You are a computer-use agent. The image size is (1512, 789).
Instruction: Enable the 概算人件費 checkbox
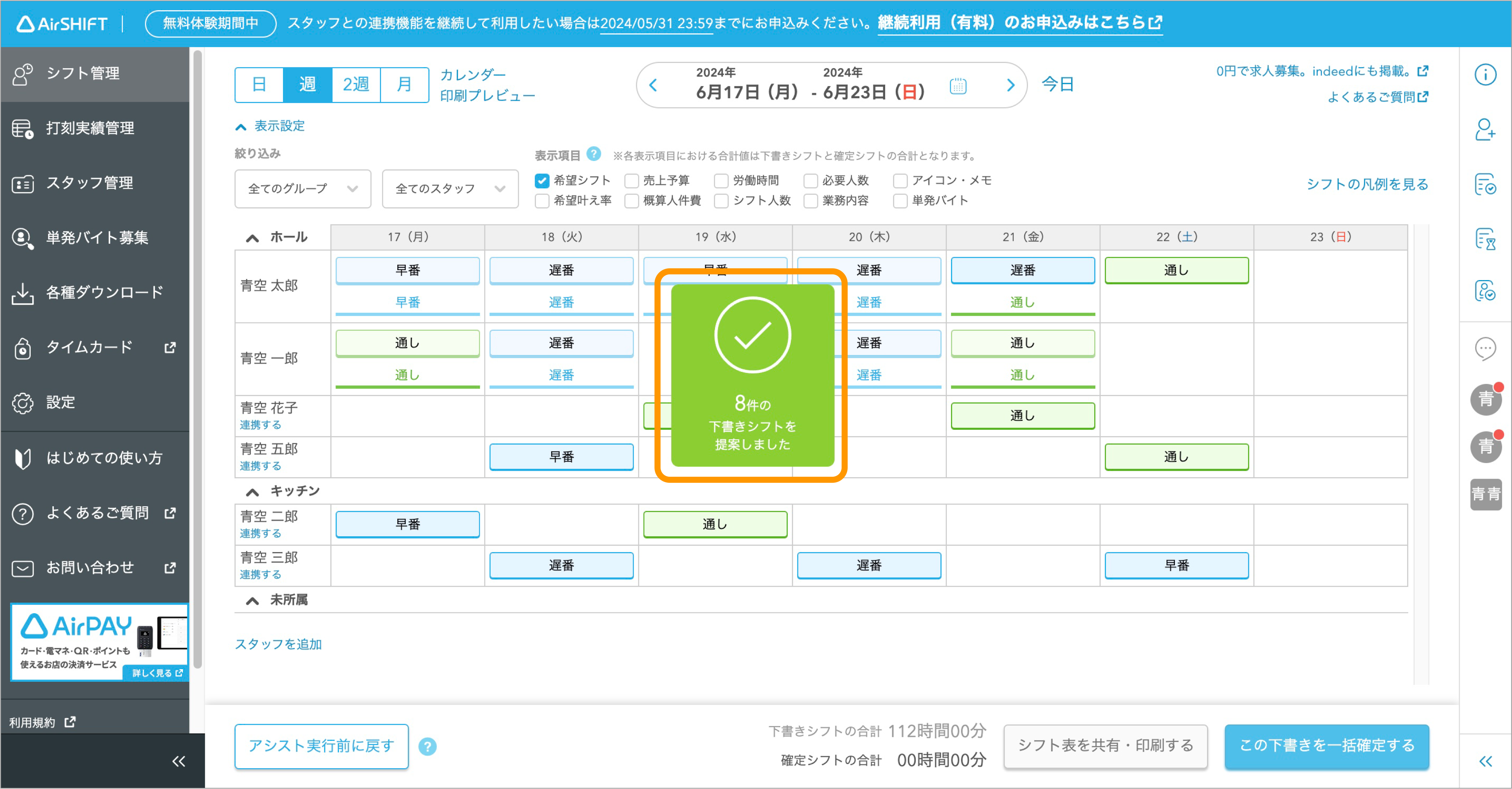tap(631, 201)
